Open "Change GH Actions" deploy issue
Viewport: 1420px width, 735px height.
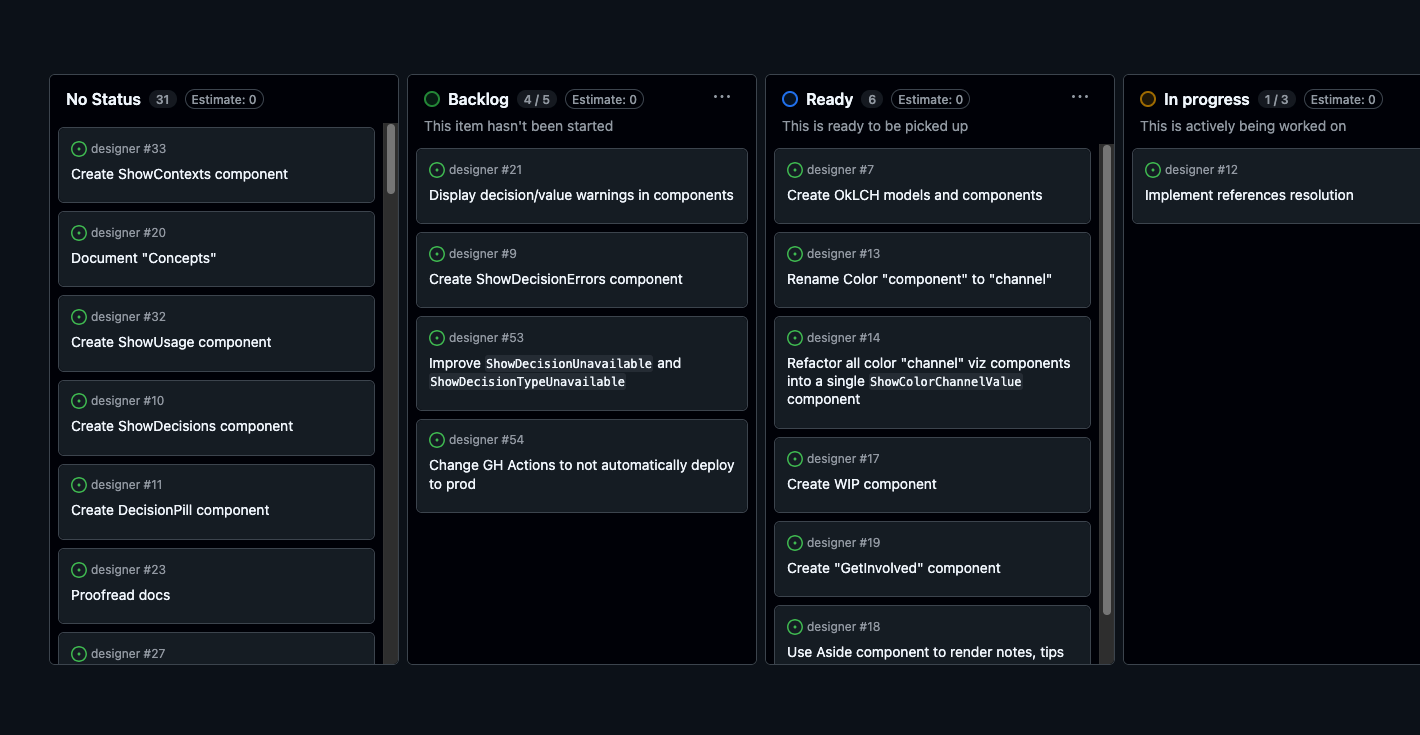pos(582,474)
